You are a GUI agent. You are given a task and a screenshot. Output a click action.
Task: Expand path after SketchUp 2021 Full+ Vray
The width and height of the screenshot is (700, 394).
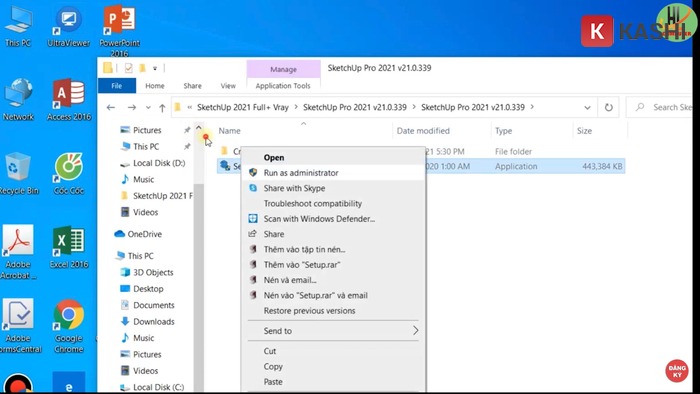coord(296,107)
